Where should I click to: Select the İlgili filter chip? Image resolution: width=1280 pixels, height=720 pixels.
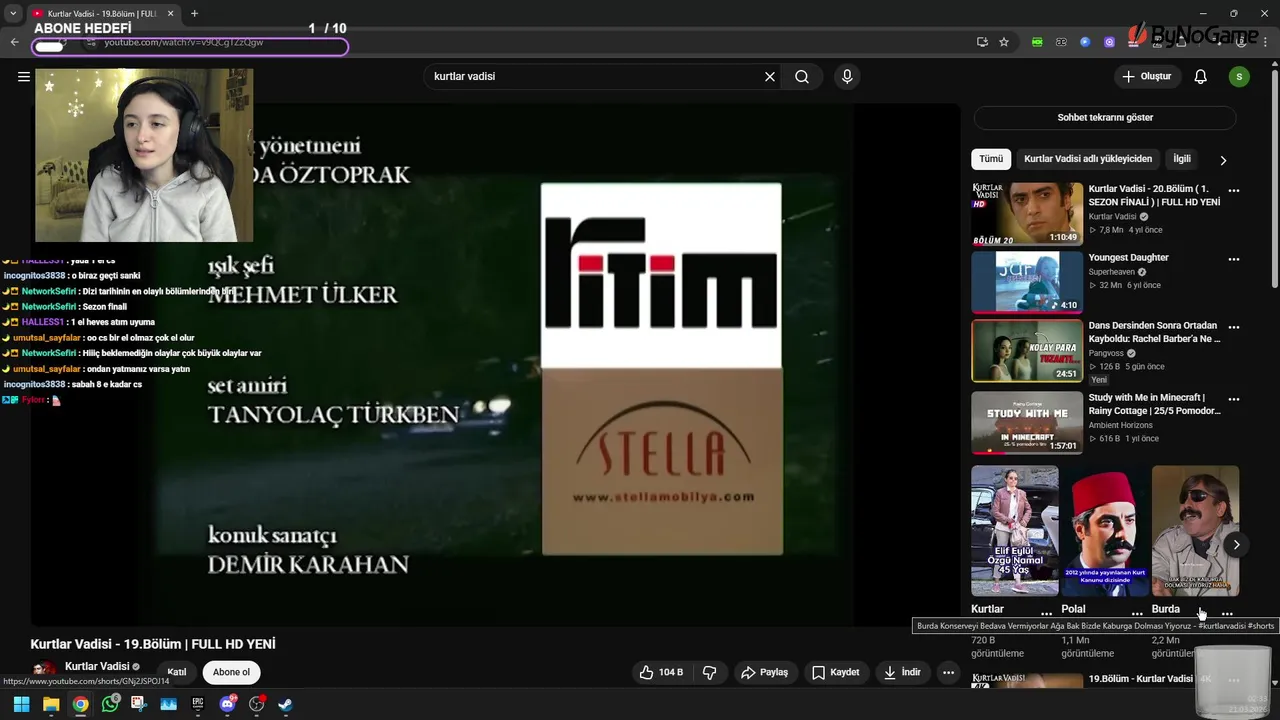(x=1182, y=159)
